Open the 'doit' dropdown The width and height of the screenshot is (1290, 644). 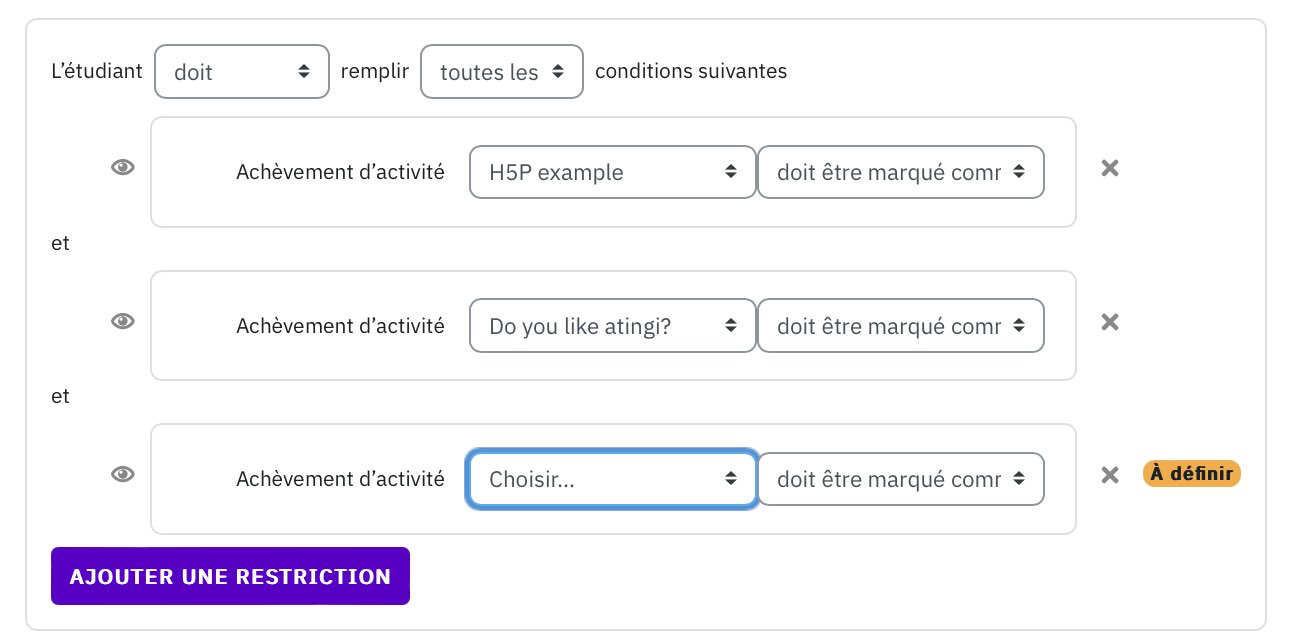(242, 71)
